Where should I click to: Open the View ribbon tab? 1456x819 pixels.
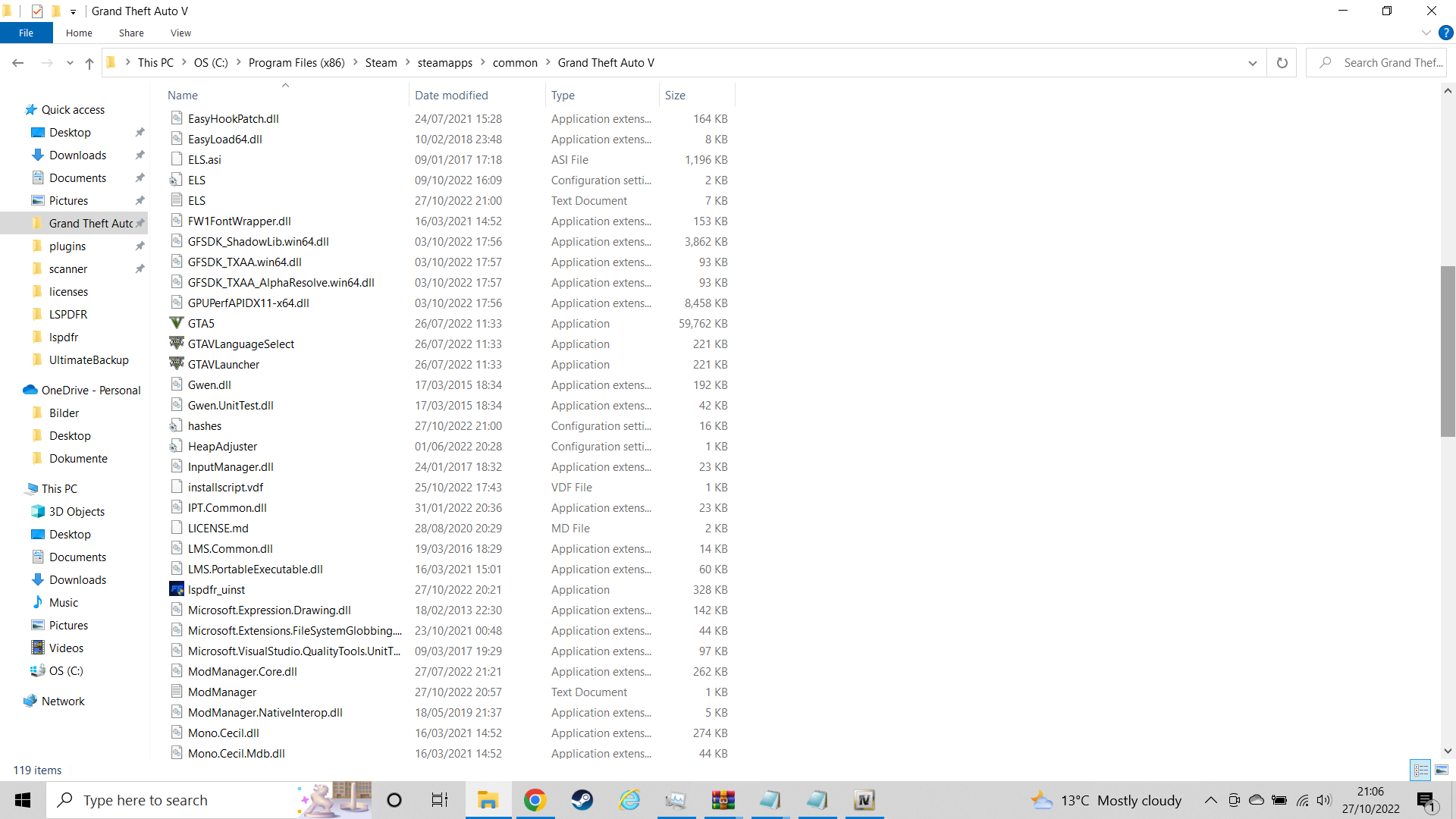coord(180,33)
